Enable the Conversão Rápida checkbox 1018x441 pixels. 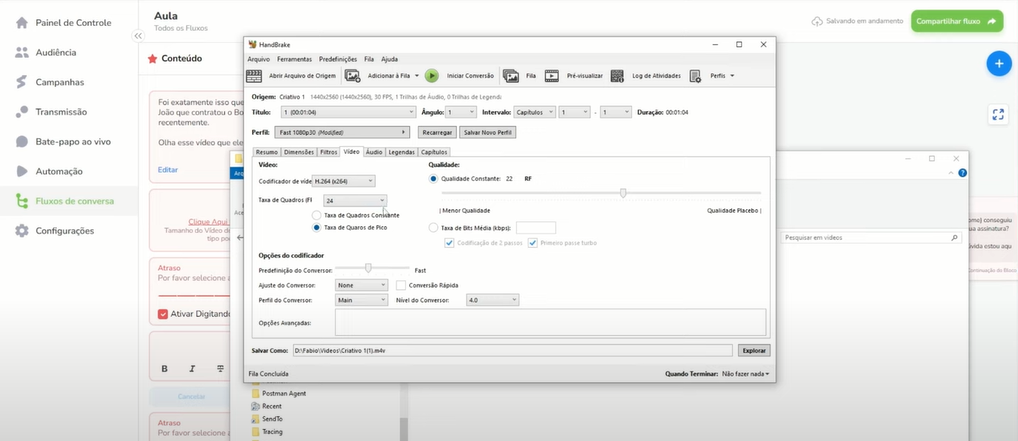point(401,285)
